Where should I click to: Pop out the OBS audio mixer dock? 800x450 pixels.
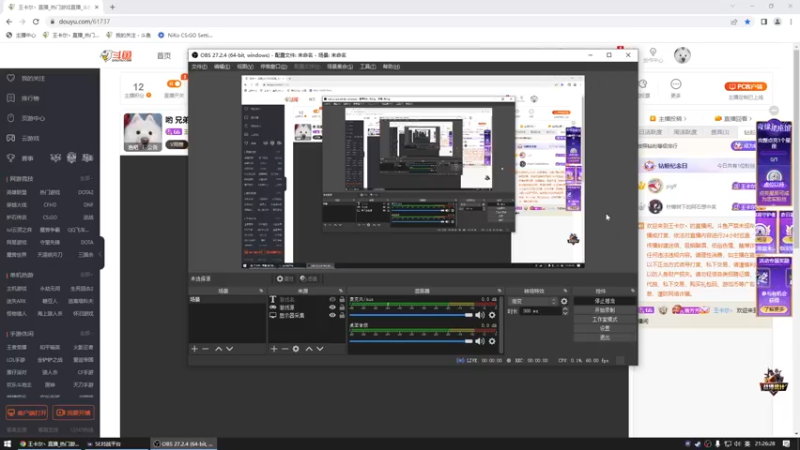click(x=499, y=291)
